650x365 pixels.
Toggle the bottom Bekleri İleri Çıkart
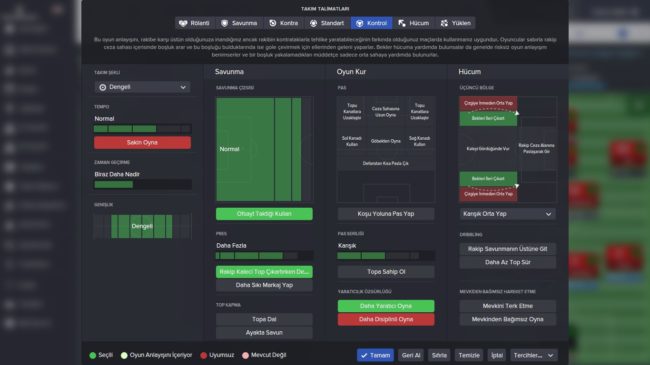click(x=488, y=178)
